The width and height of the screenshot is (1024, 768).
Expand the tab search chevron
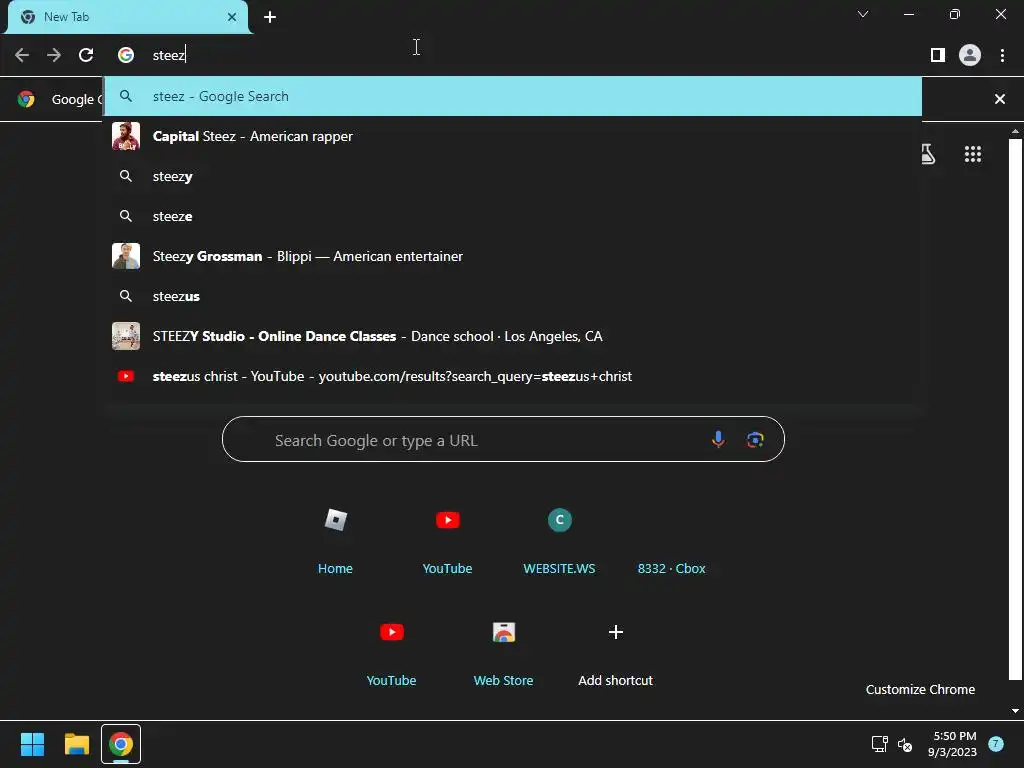pos(863,14)
